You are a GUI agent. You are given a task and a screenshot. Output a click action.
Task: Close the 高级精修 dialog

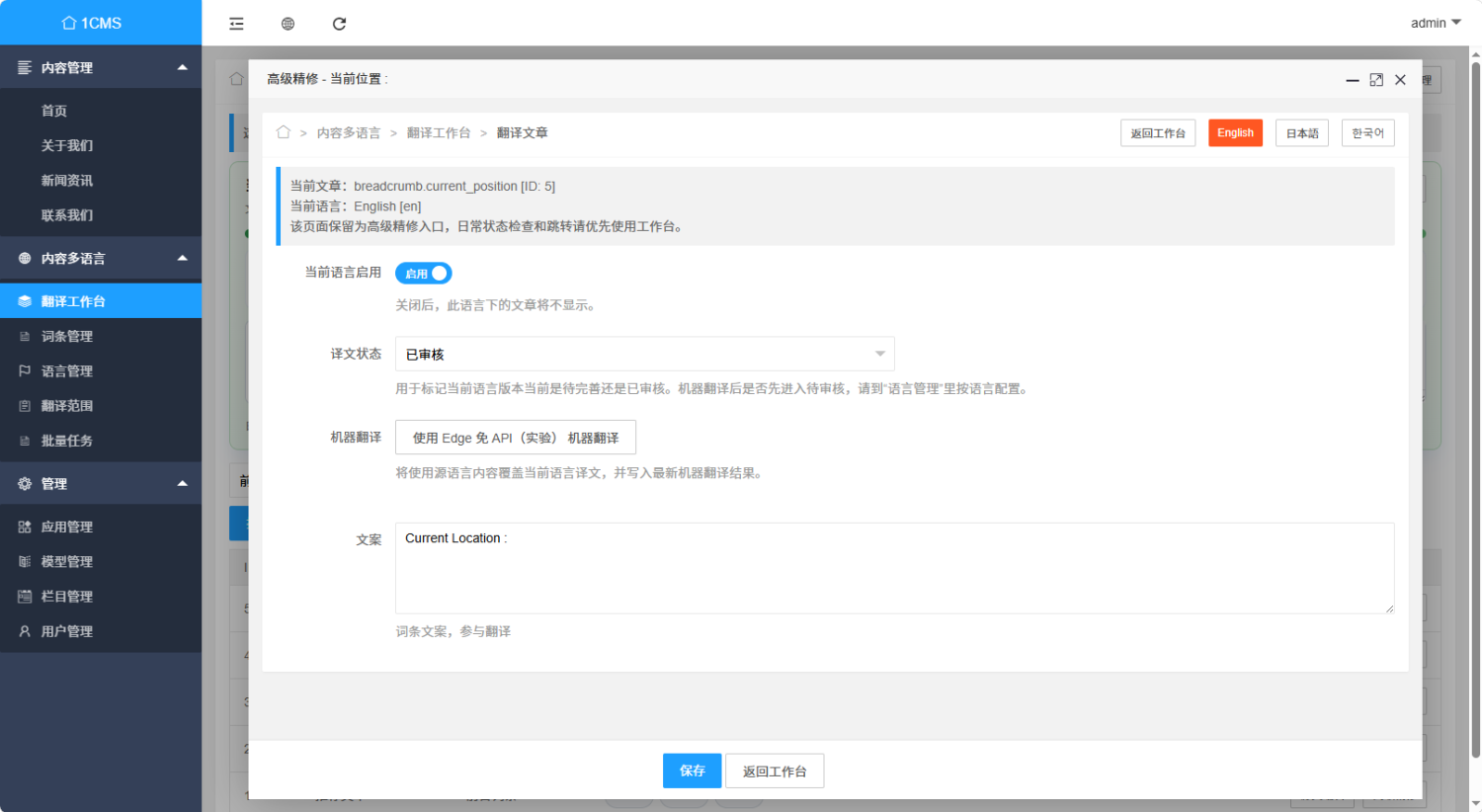(1400, 80)
